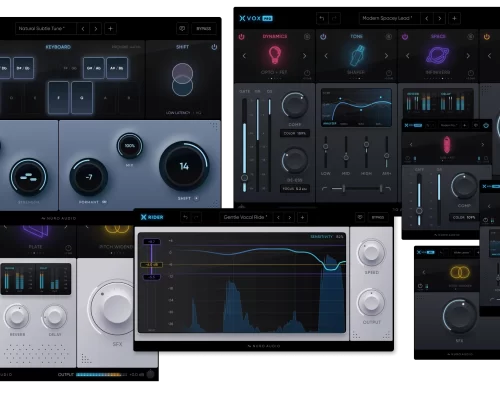500x400 pixels.
Task: Select previous Space module type
Action: coord(408,56)
